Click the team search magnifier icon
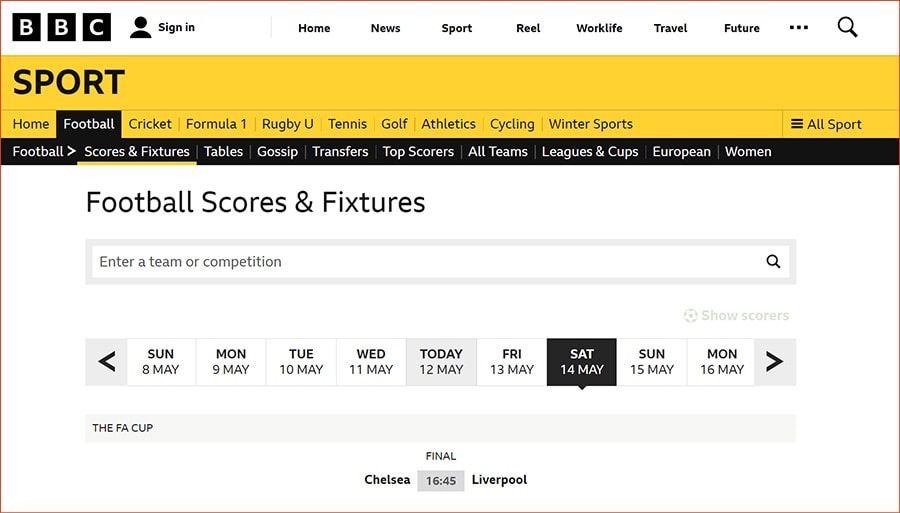This screenshot has width=900, height=513. pos(773,262)
